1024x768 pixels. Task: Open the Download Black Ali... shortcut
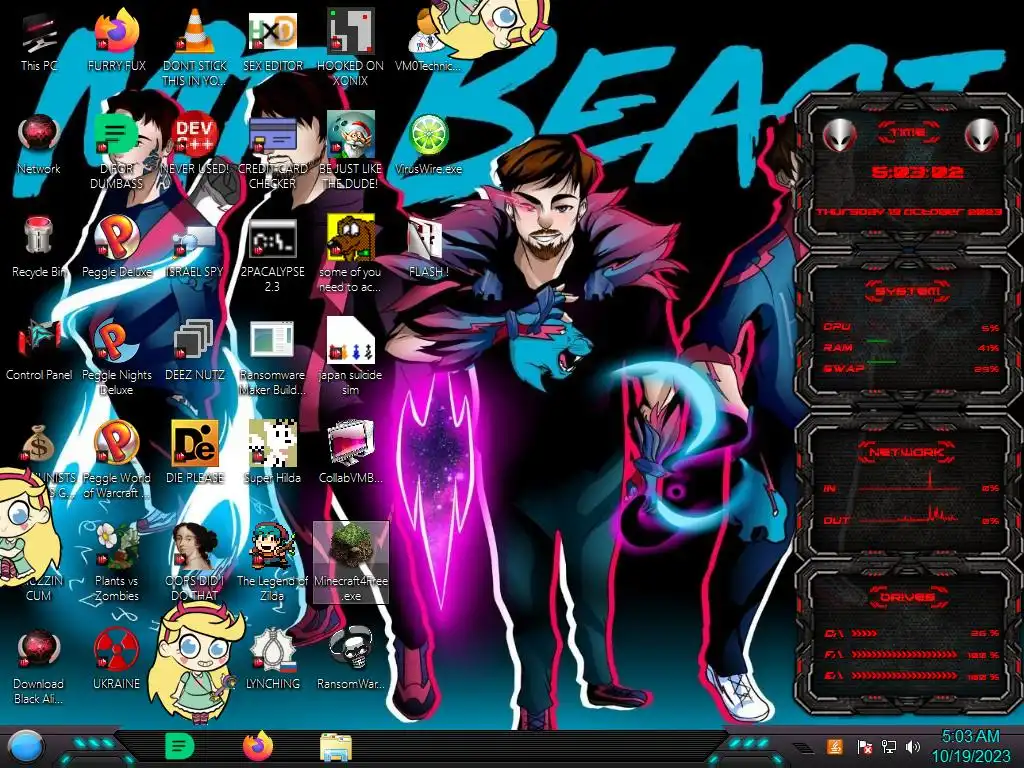pos(39,666)
